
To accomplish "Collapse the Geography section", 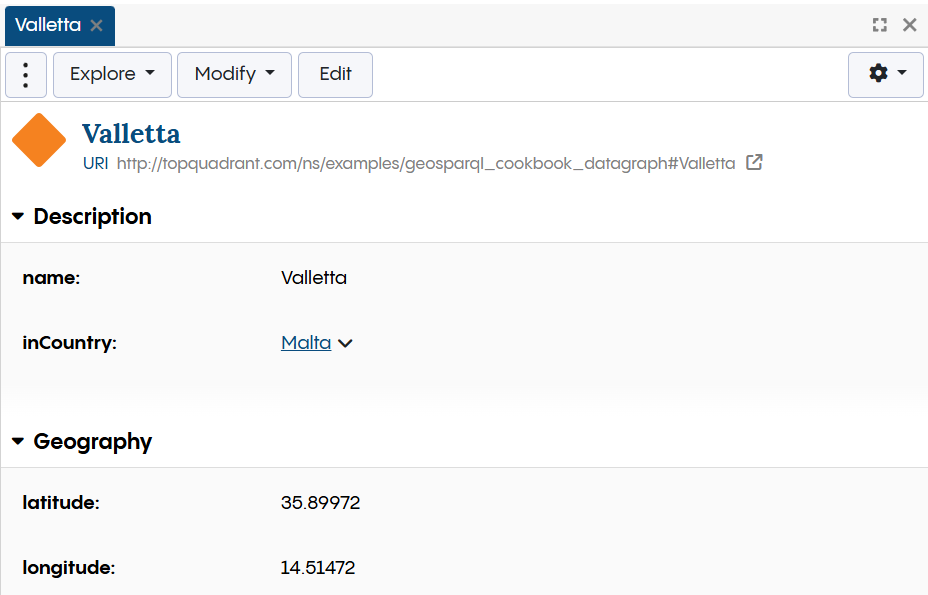I will coord(18,442).
